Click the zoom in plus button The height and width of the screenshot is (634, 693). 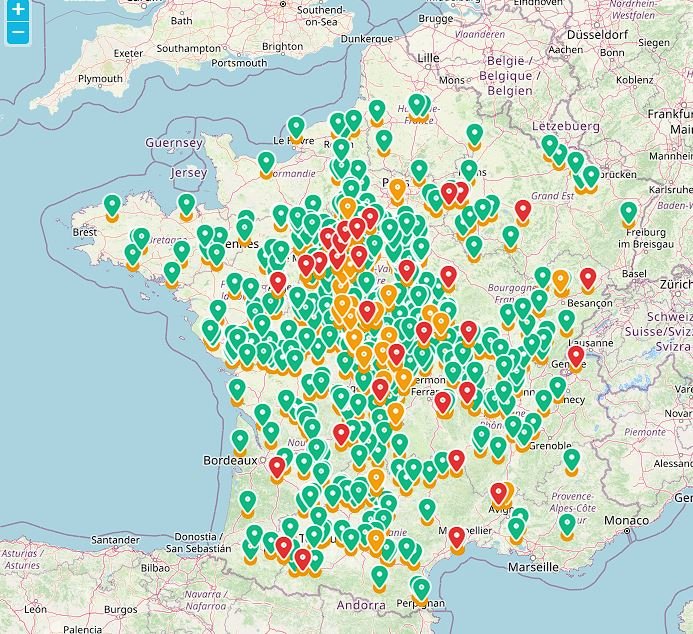17,10
